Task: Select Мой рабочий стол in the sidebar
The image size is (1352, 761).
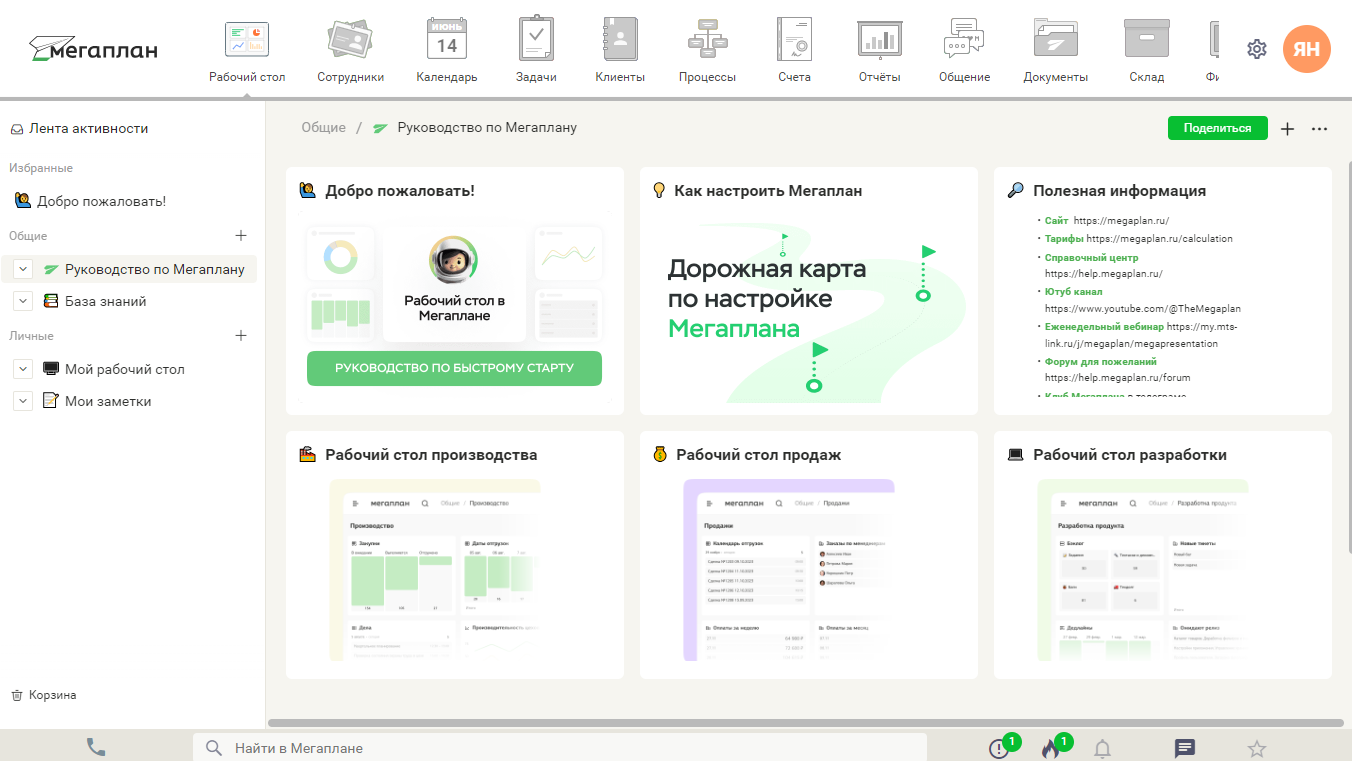Action: click(x=125, y=369)
